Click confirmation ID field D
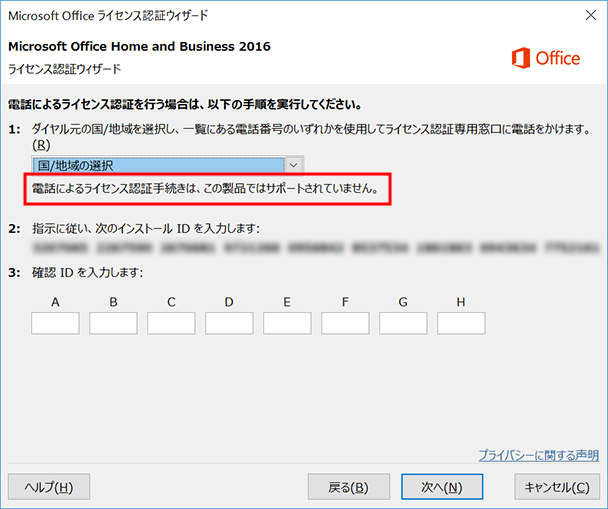 229,323
